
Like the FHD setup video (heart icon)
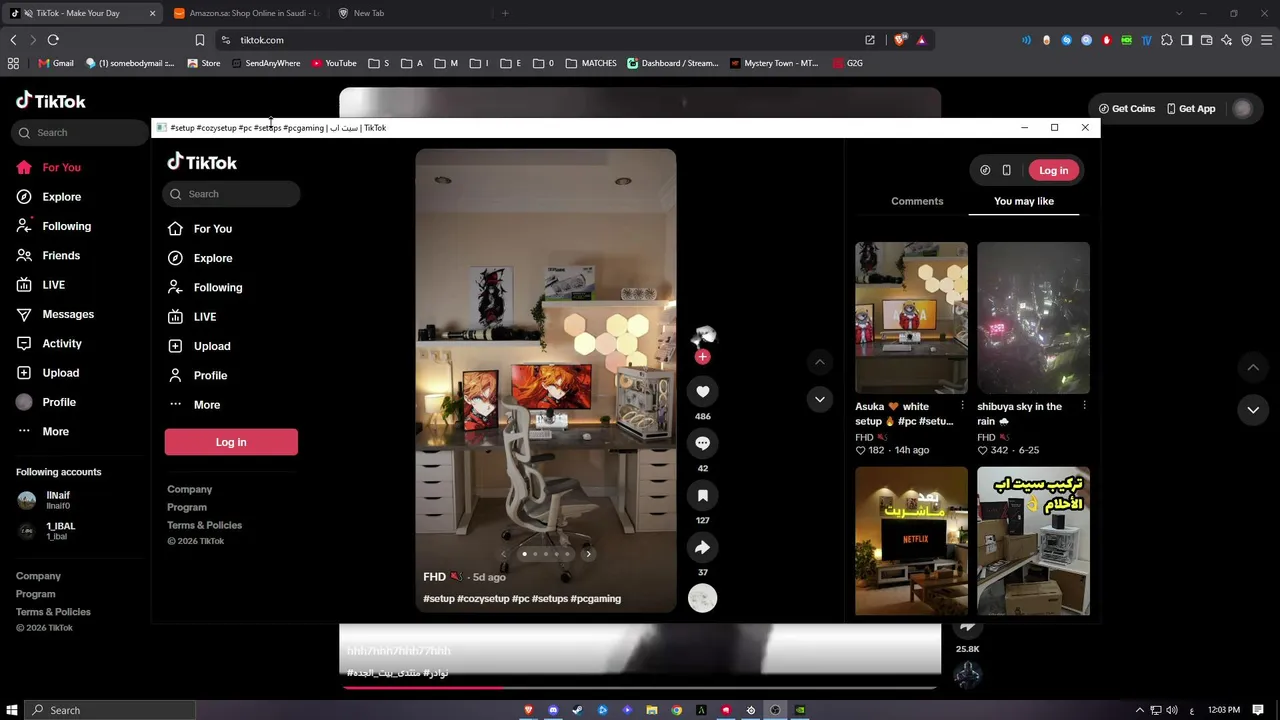click(702, 392)
